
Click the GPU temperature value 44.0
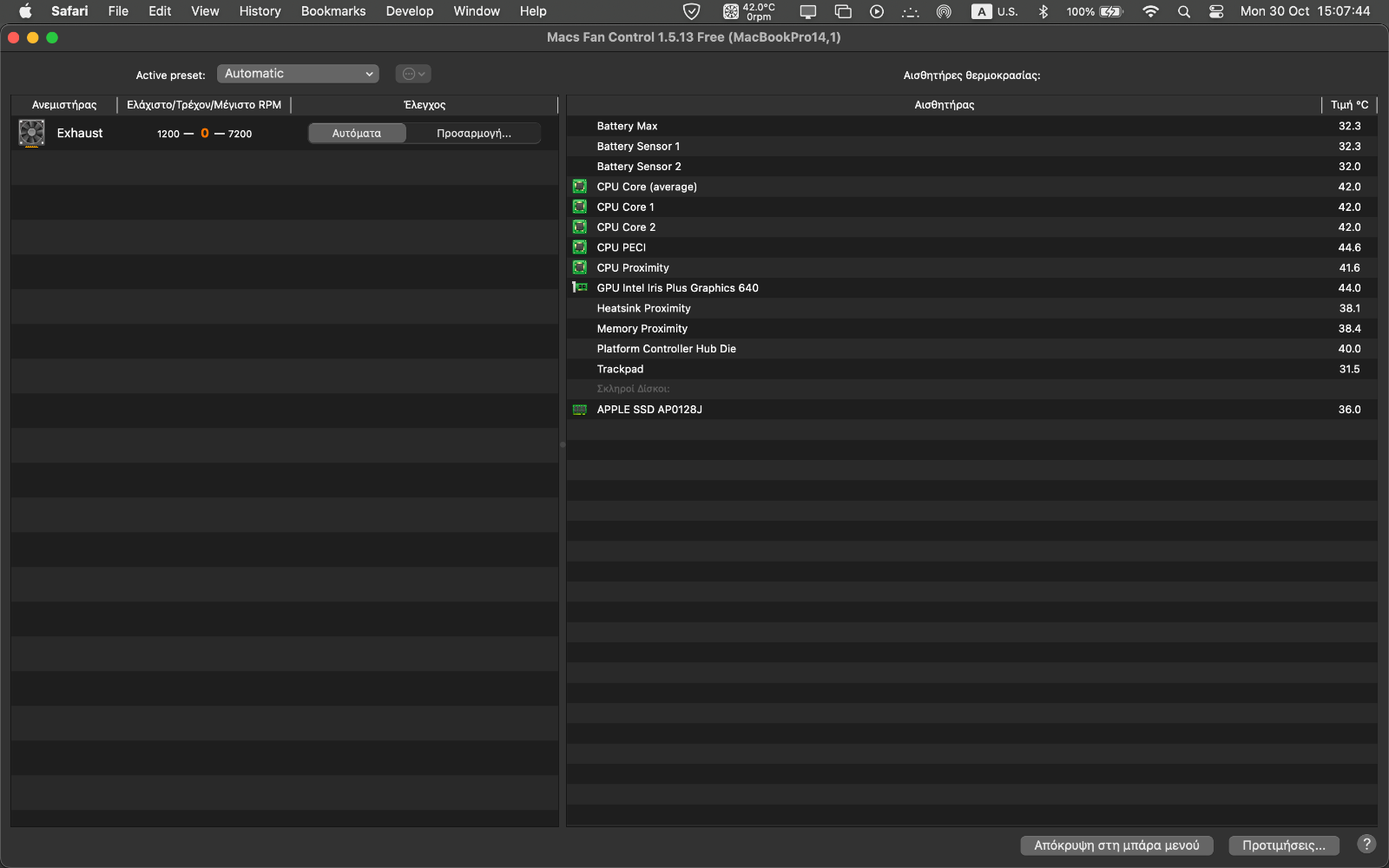[x=1349, y=288]
